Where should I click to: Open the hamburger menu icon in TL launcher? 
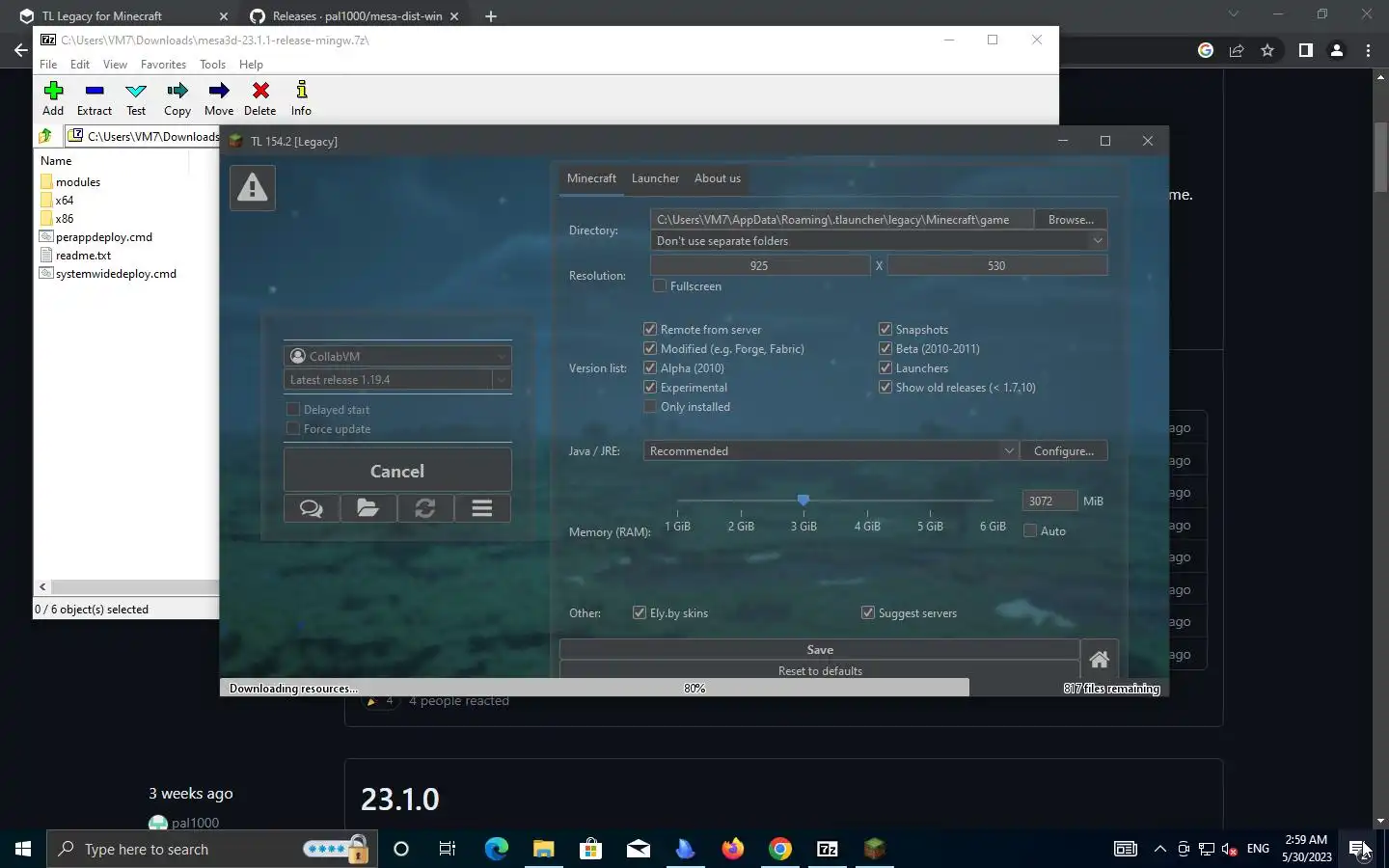click(x=482, y=508)
